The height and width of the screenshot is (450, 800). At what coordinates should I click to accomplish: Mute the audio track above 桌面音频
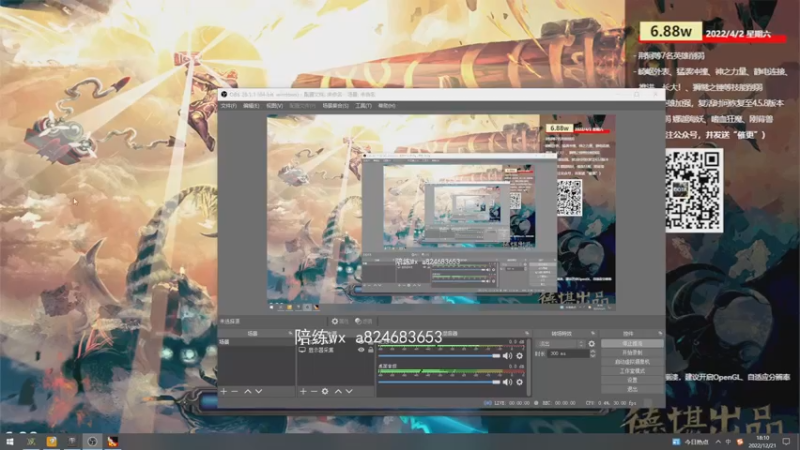507,356
